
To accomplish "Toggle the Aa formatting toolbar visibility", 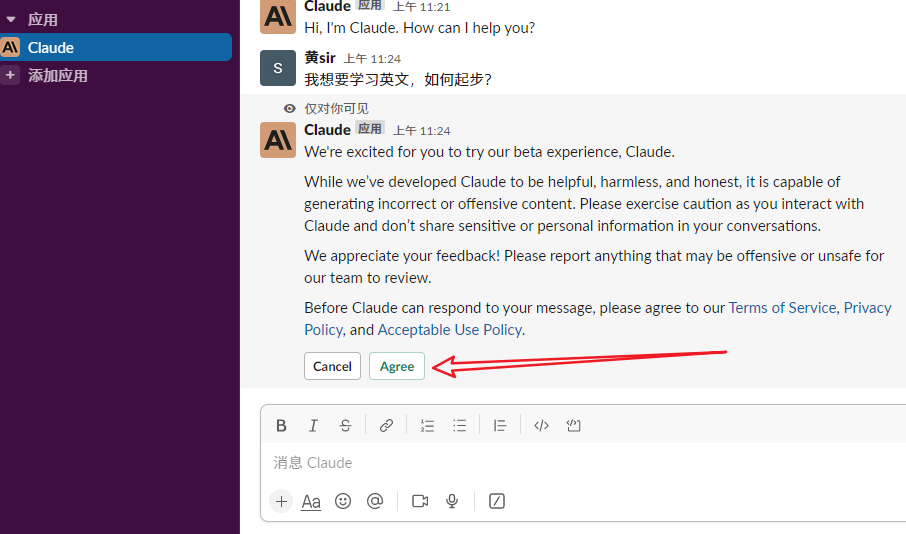I will 311,501.
